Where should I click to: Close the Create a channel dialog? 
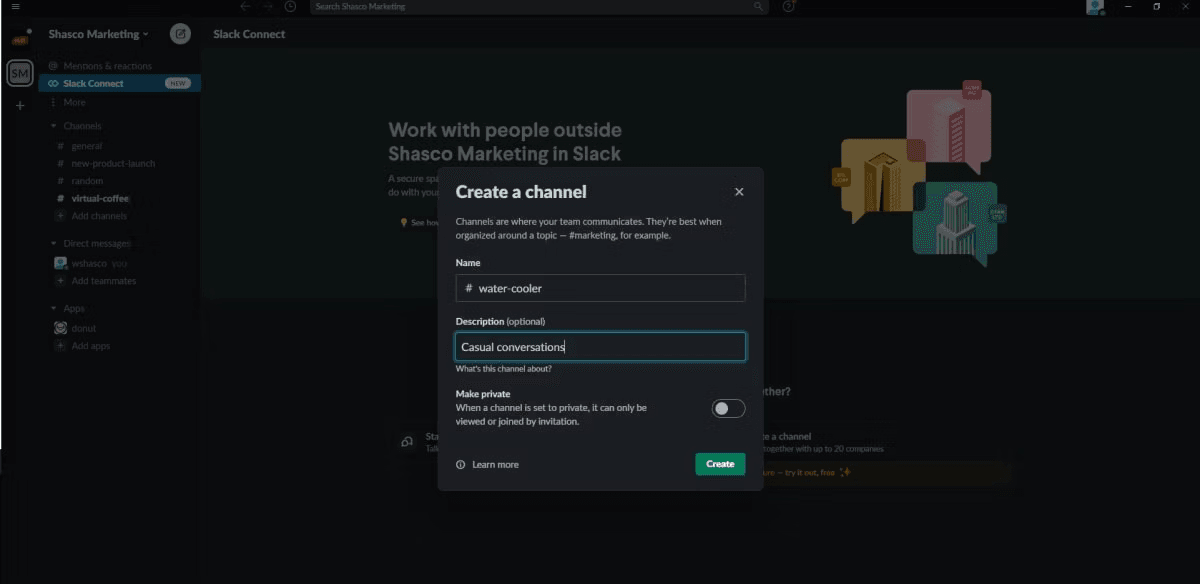tap(739, 192)
